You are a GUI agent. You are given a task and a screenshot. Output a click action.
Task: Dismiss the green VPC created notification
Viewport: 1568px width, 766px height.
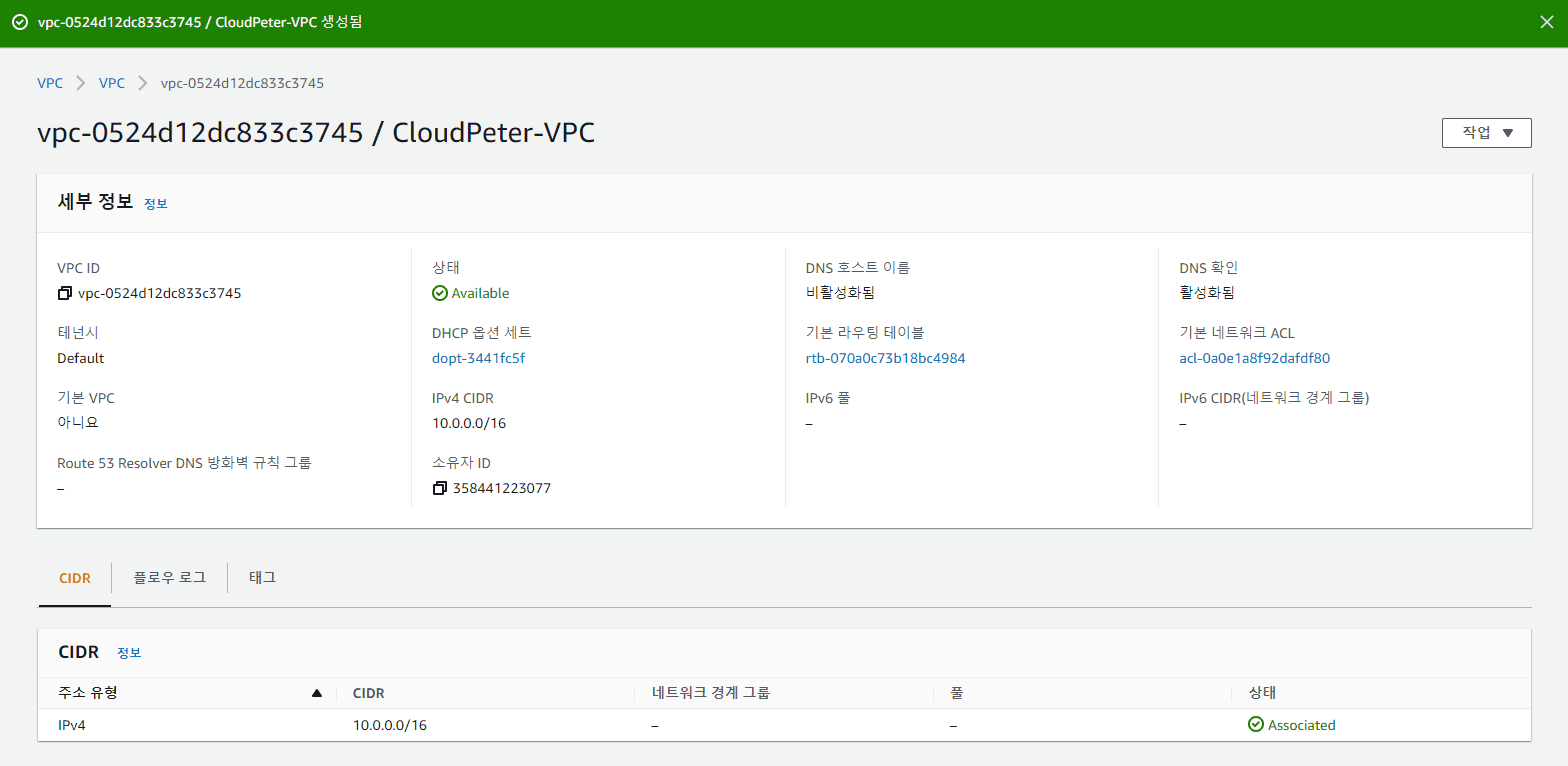click(x=1546, y=23)
